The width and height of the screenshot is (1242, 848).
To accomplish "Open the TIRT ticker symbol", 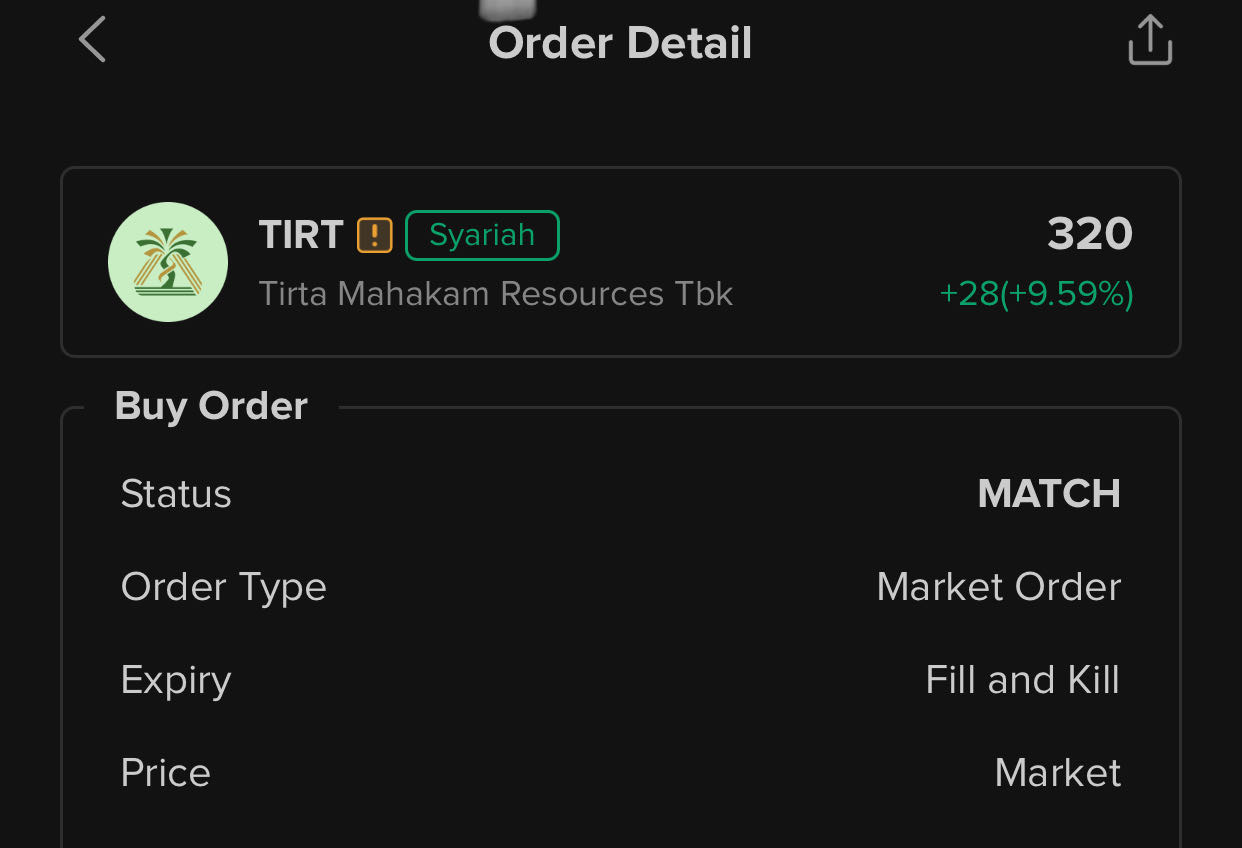I will [301, 235].
